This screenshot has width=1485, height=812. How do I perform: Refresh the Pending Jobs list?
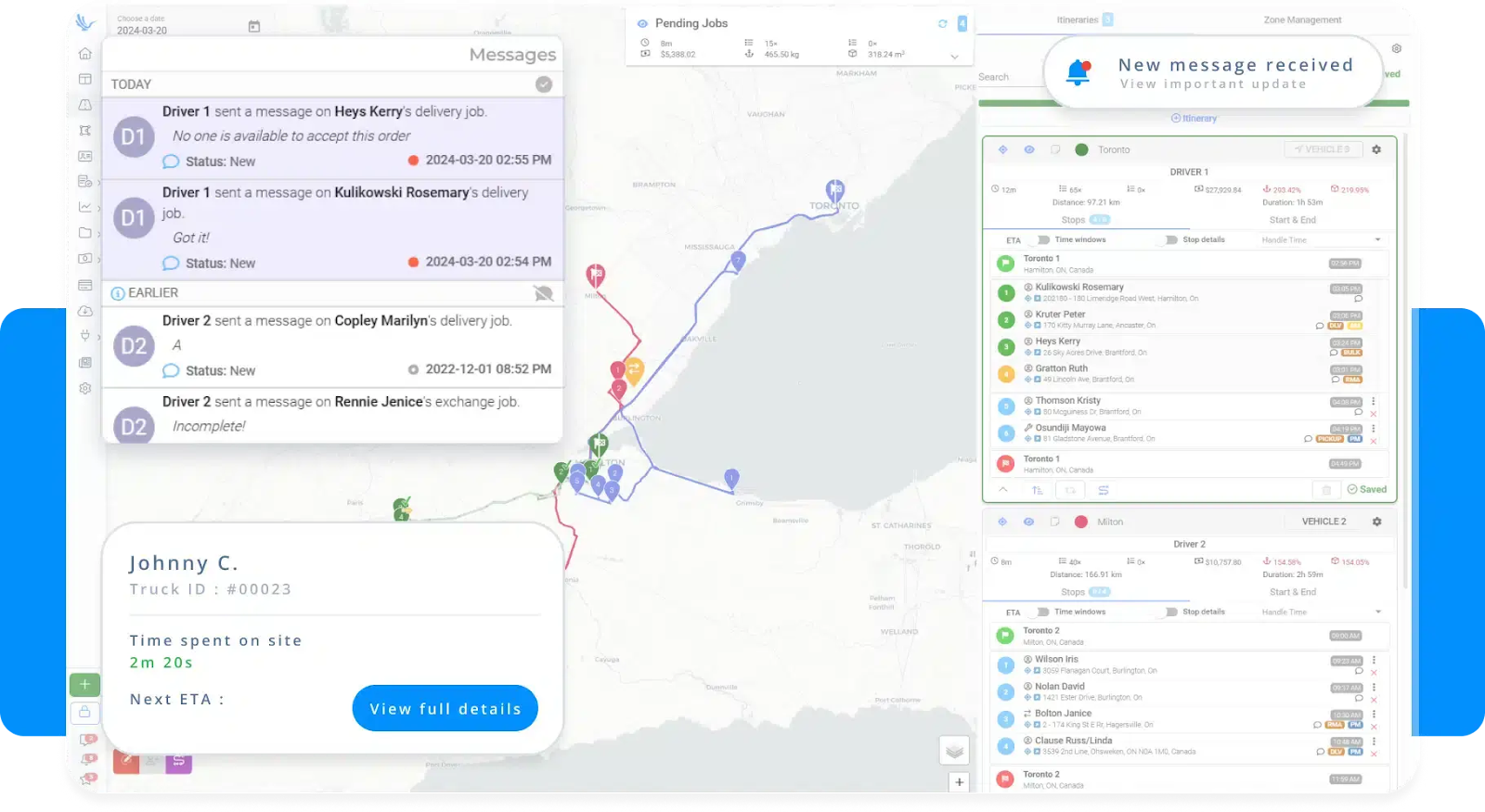942,24
